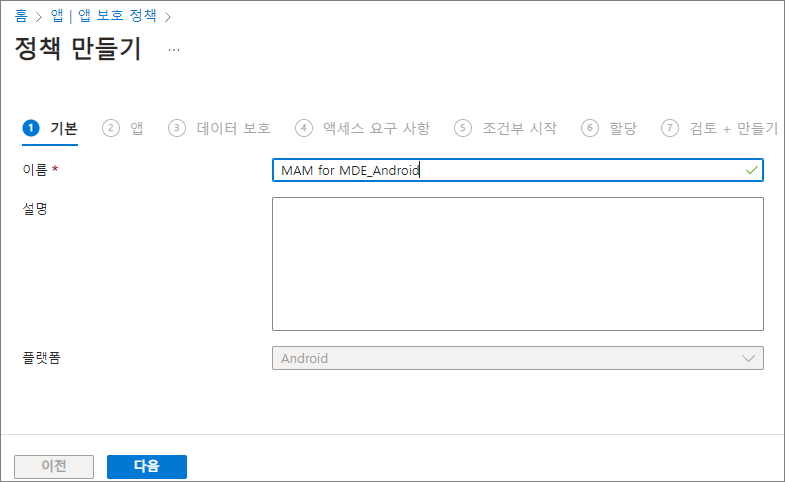Open the 검토 + 만들기 step tab
785x482 pixels.
pos(719,129)
